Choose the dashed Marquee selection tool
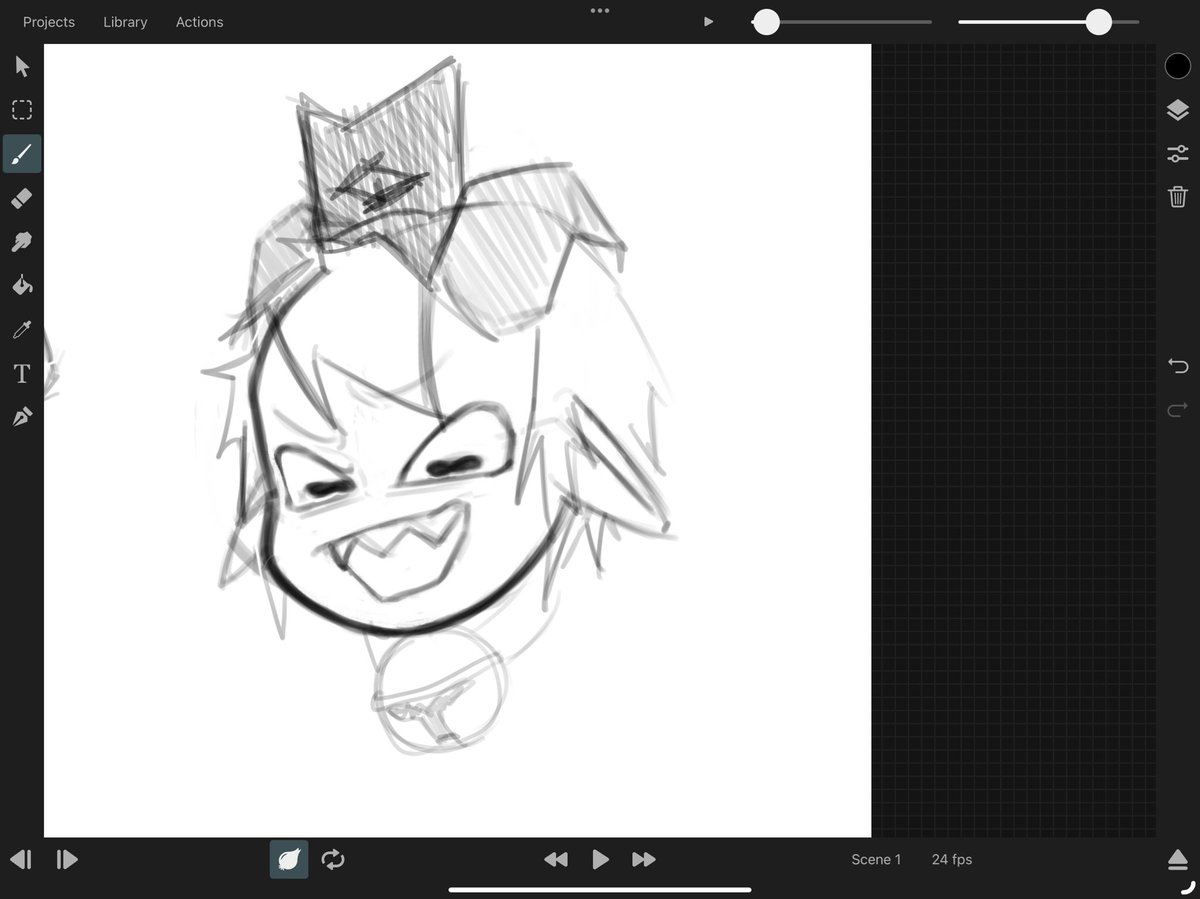The height and width of the screenshot is (899, 1200). 22,110
